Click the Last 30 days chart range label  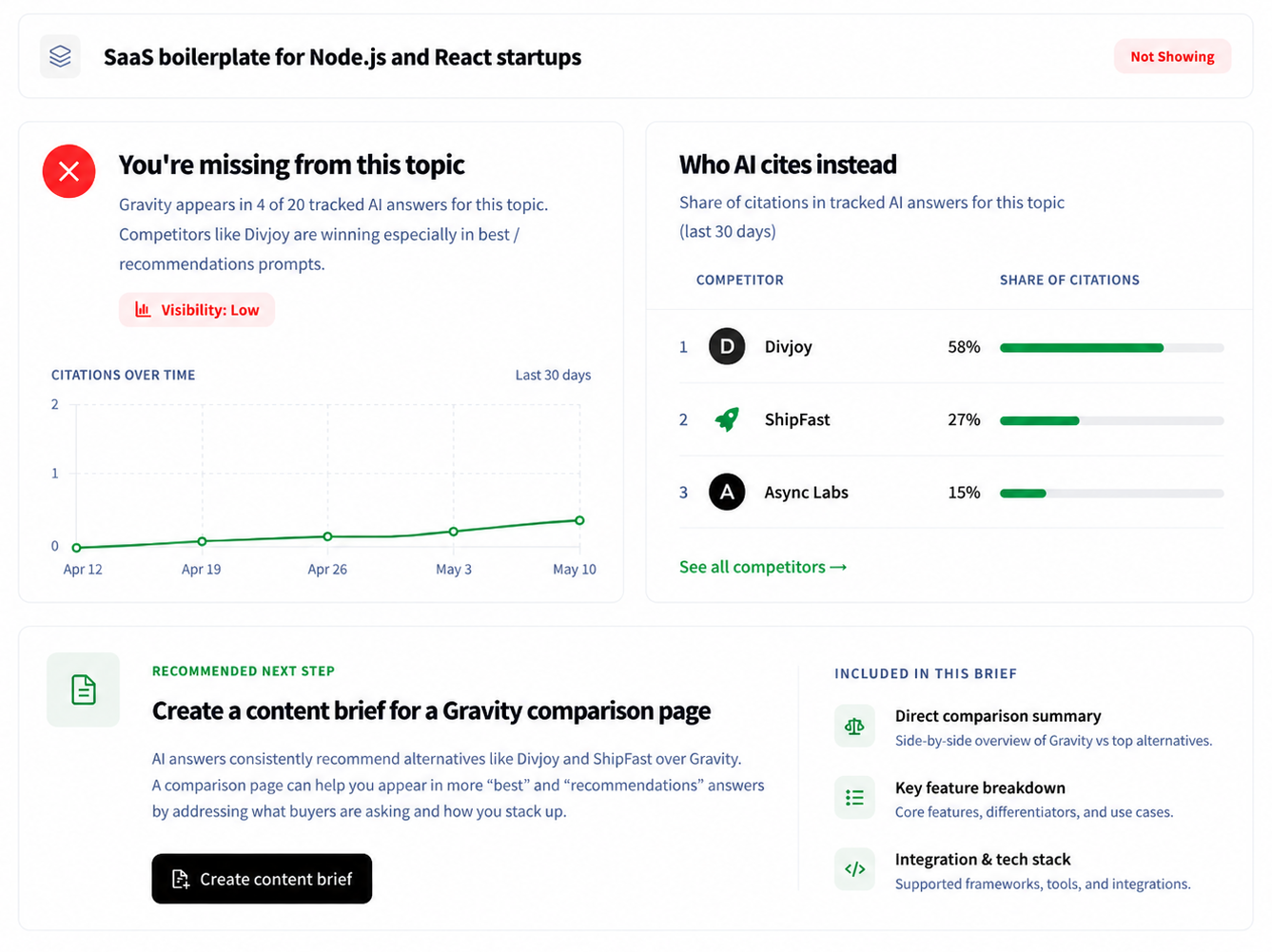pos(553,375)
